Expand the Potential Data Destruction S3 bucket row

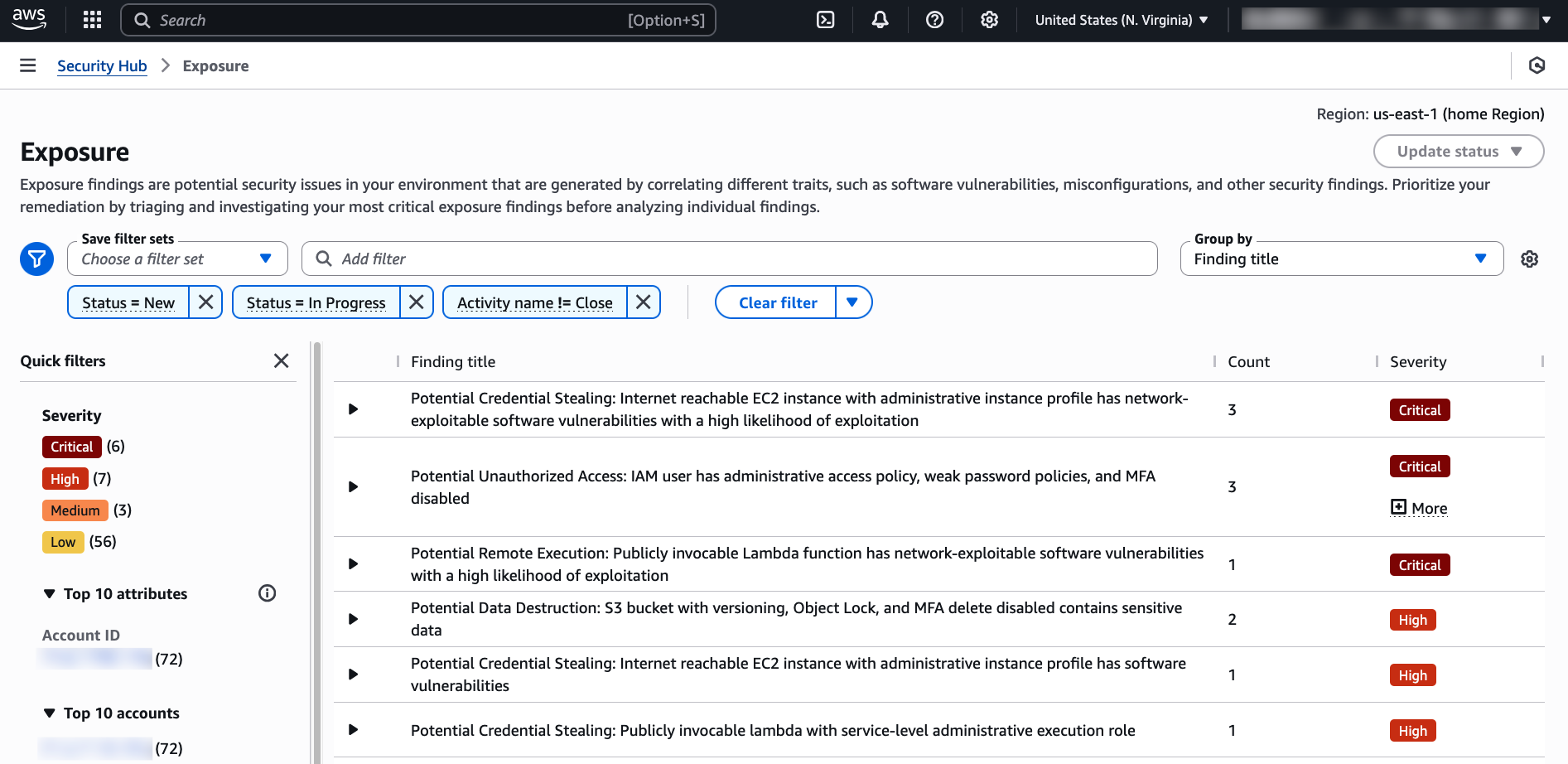point(353,619)
